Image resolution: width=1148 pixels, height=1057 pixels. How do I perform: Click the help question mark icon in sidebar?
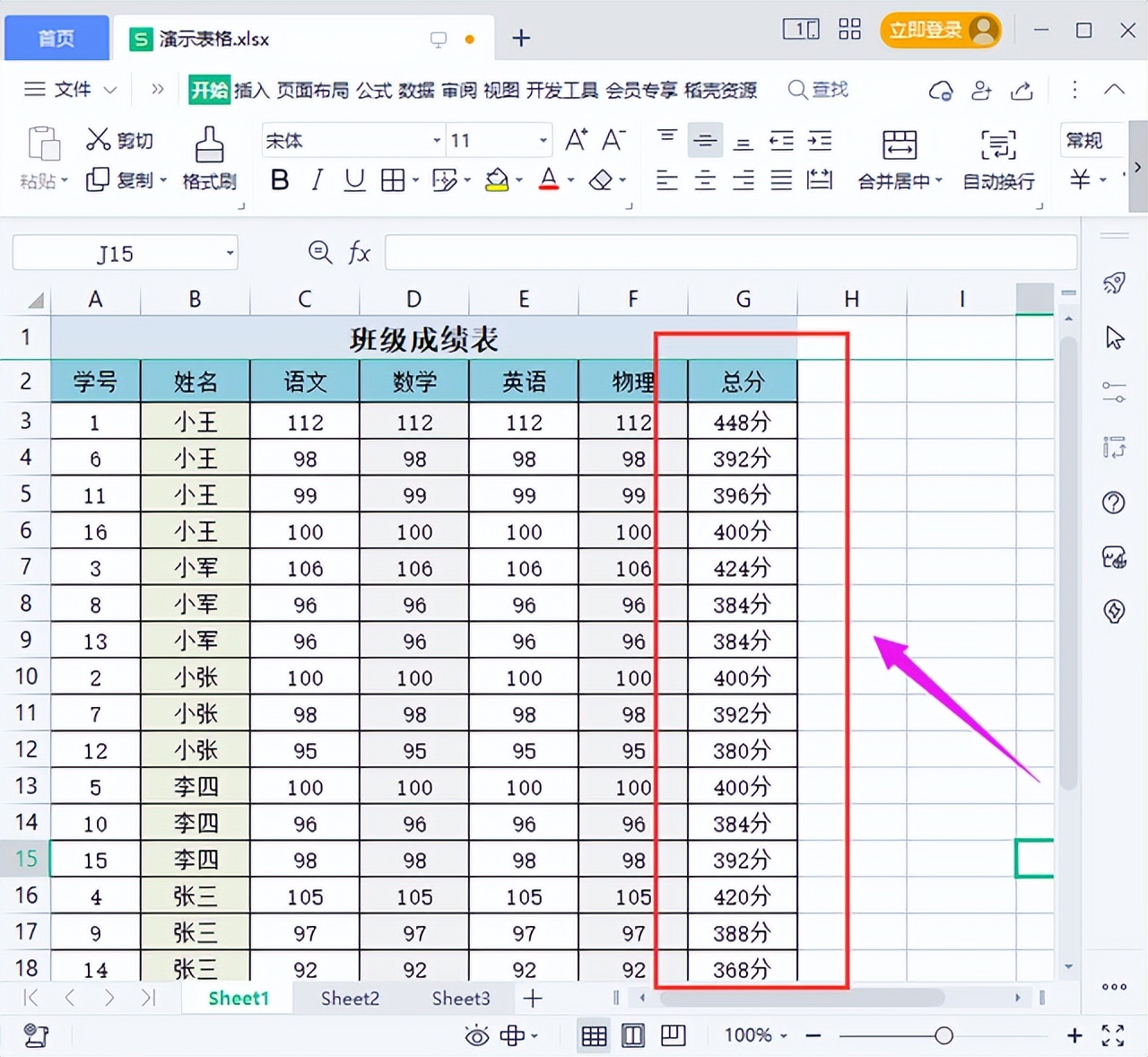point(1113,502)
